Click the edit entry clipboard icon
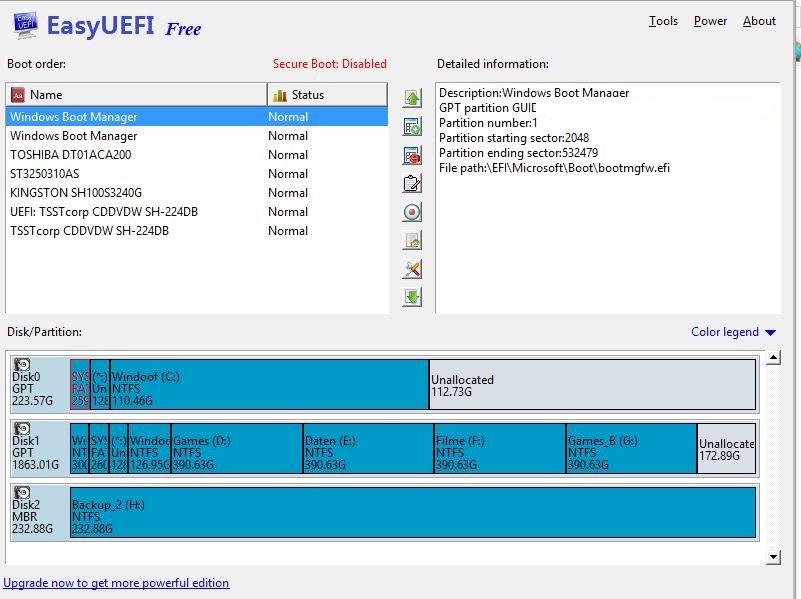 point(412,183)
